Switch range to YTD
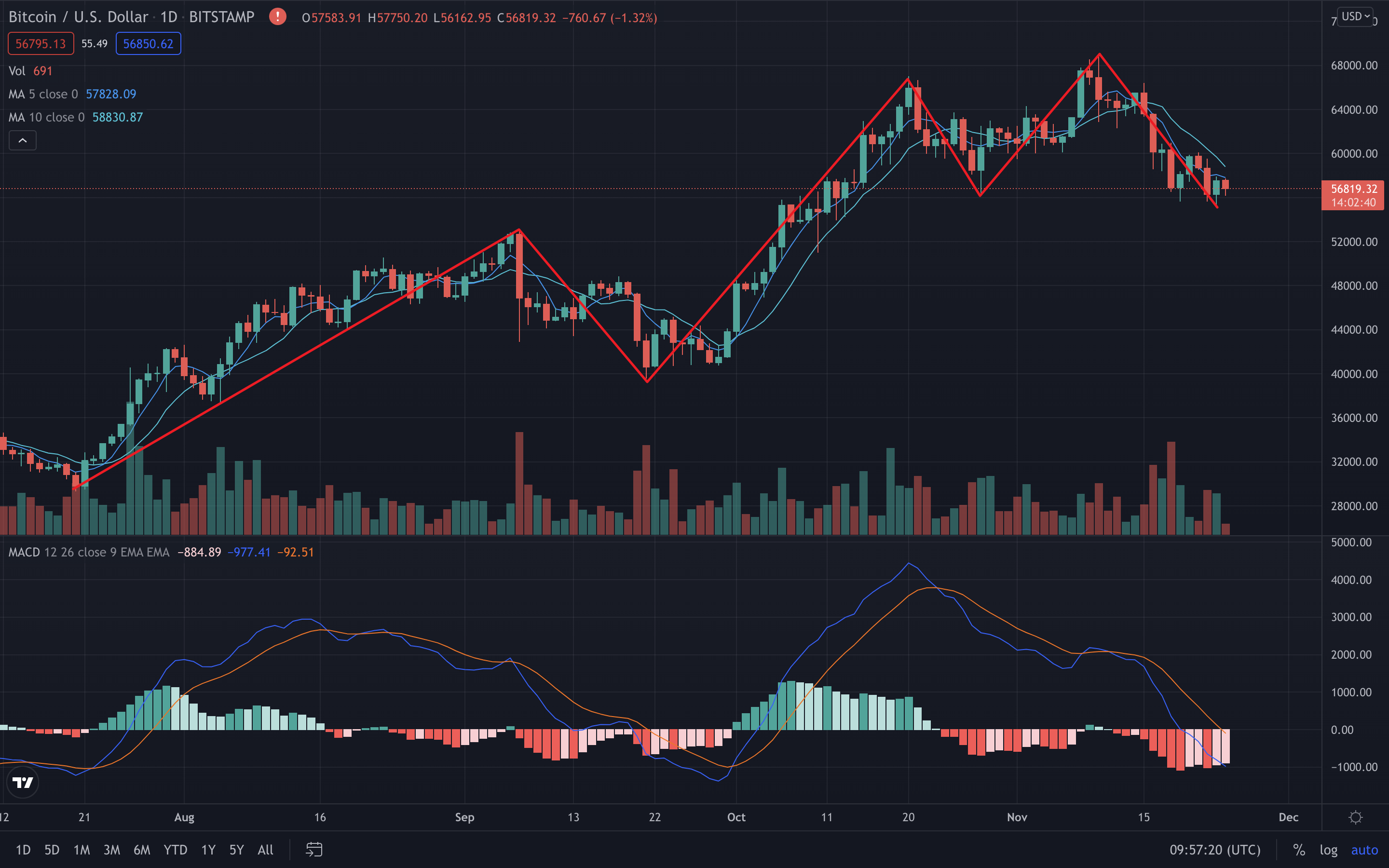Viewport: 1389px width, 868px height. [175, 850]
